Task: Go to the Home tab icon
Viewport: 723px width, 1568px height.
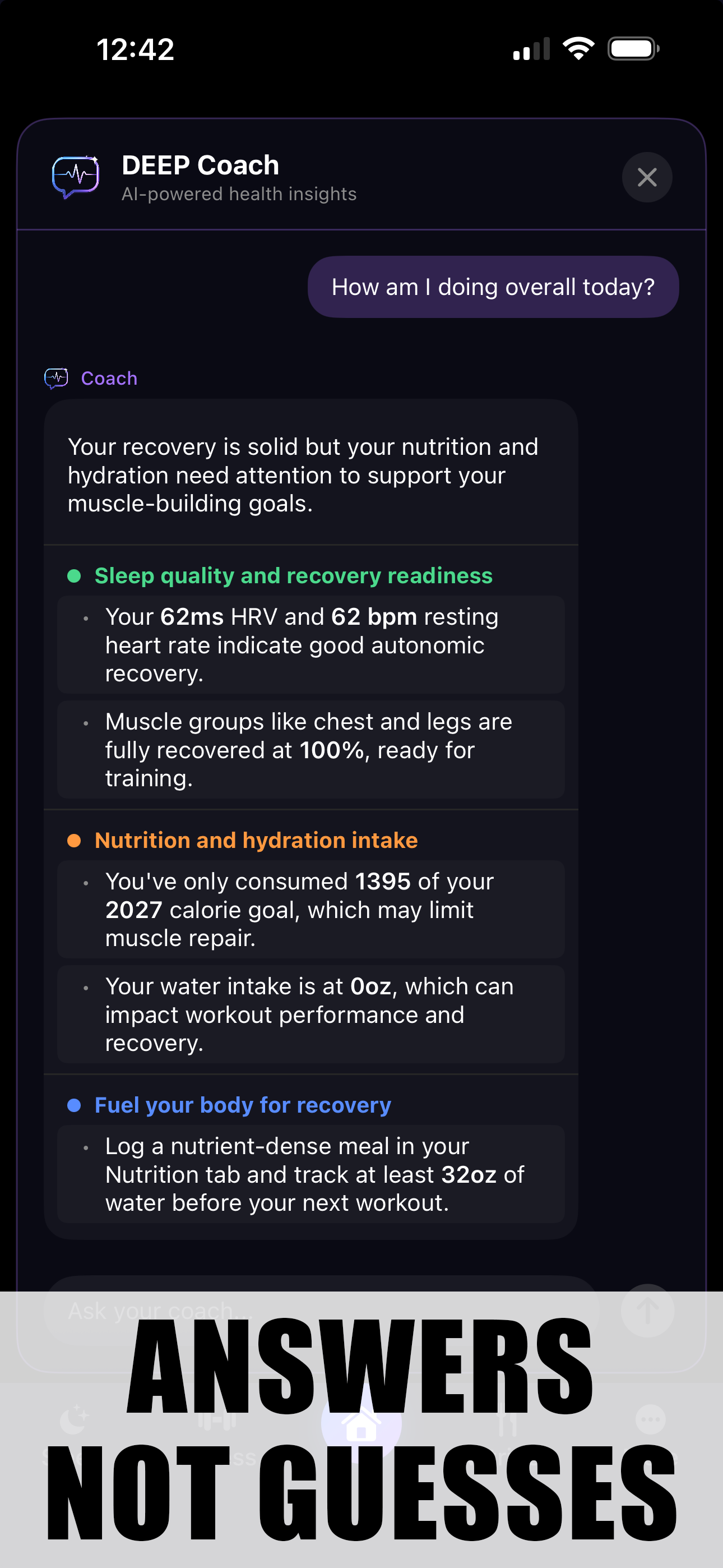Action: (361, 1423)
